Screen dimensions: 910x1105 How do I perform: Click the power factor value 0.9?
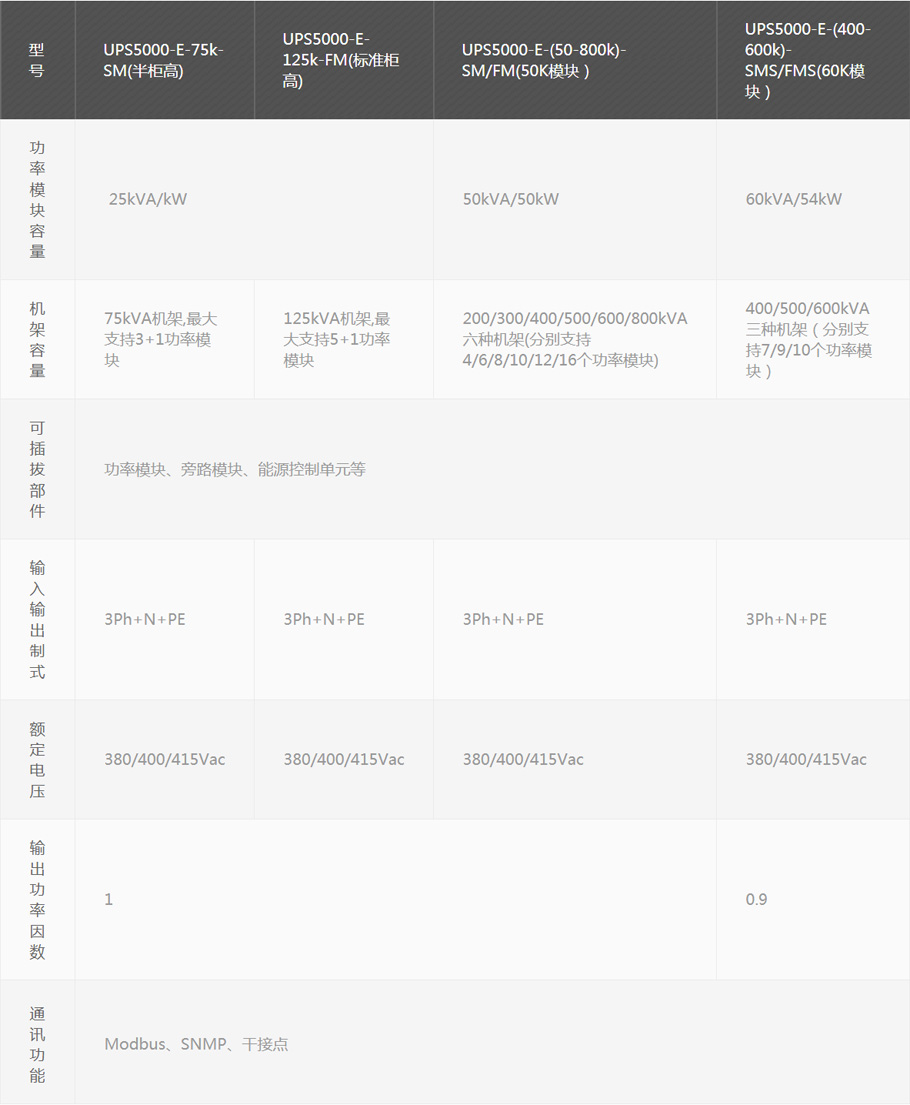(756, 899)
